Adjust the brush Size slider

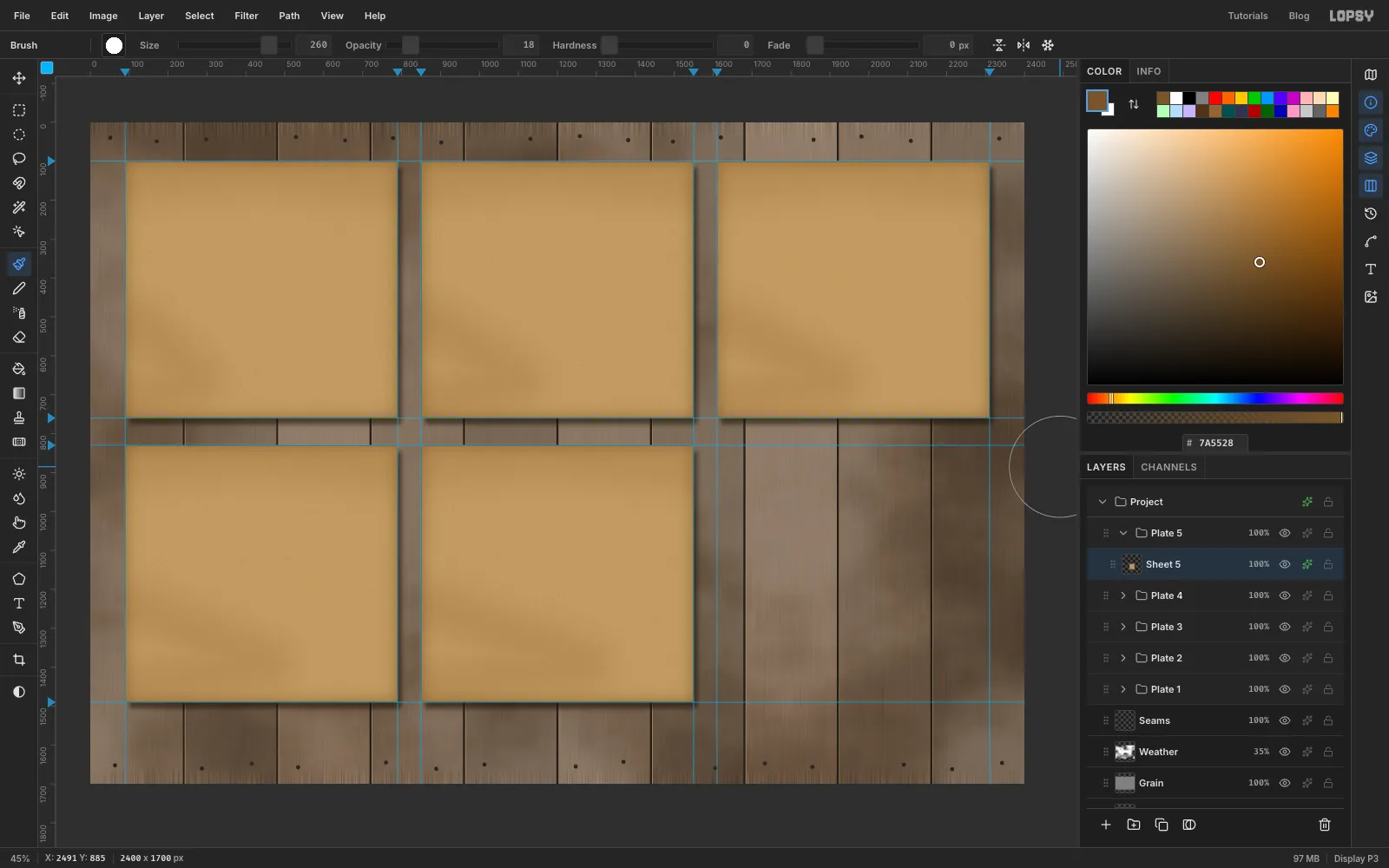click(233, 45)
